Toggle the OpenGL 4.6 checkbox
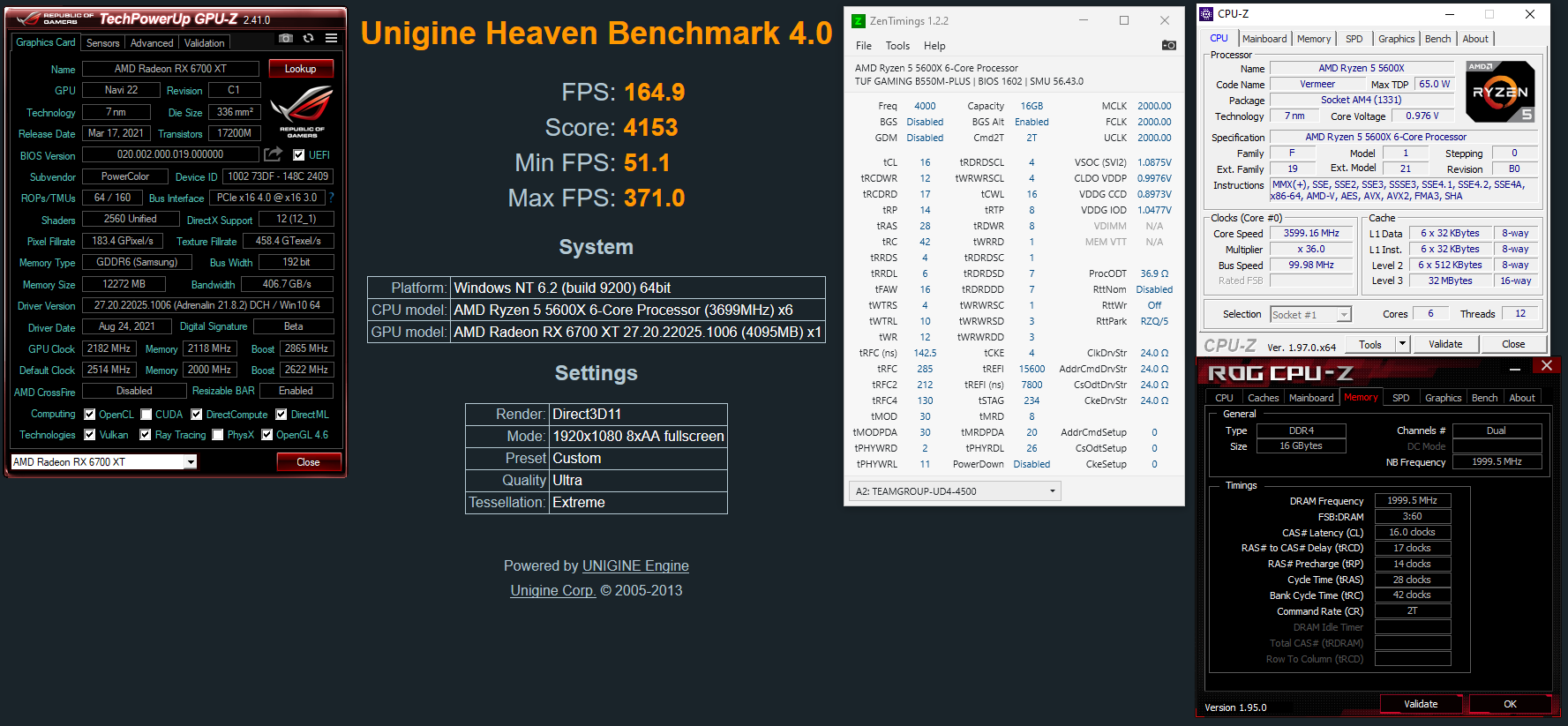 [x=266, y=434]
